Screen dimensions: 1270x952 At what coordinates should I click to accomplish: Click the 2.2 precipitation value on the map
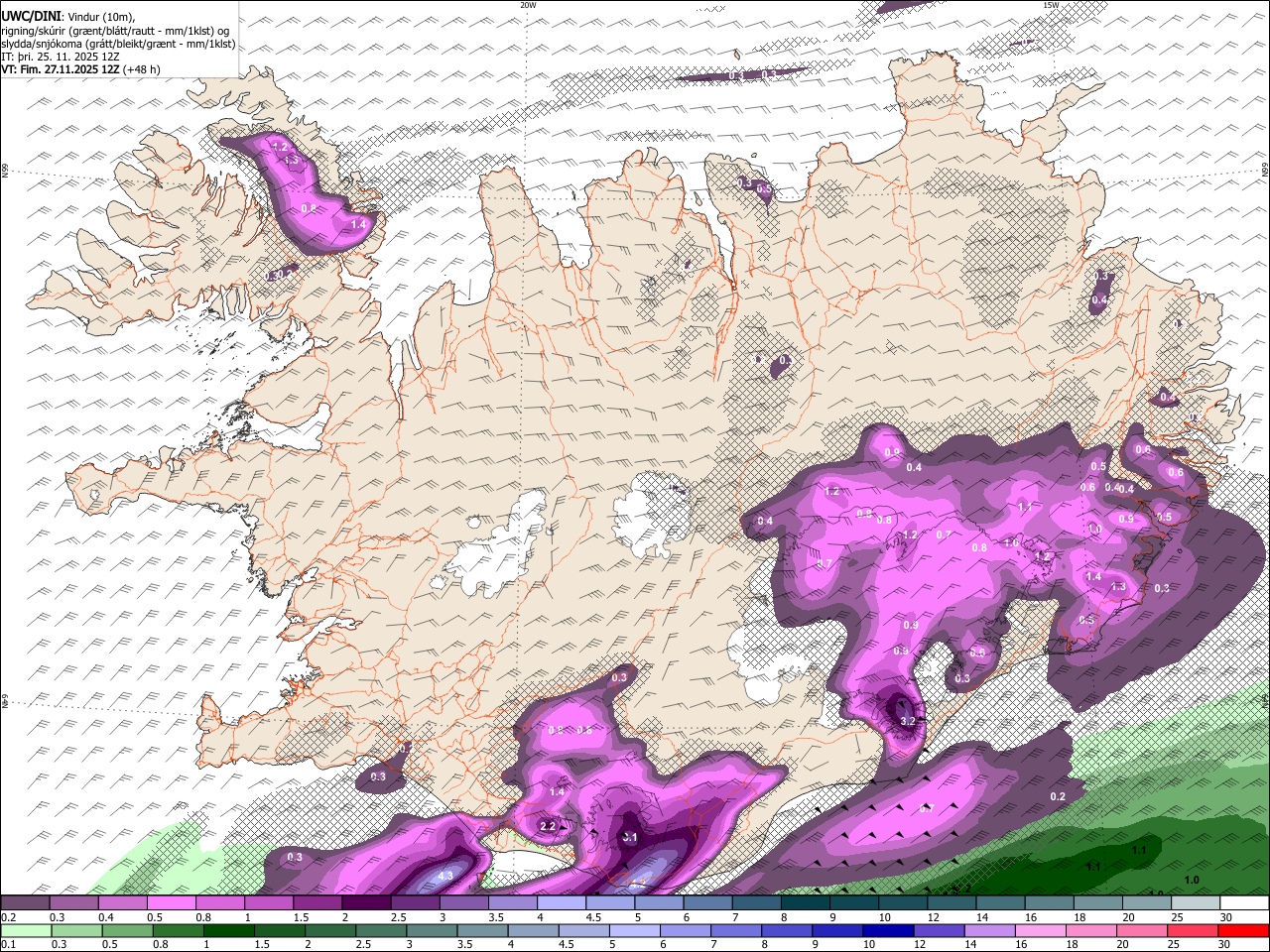547,826
